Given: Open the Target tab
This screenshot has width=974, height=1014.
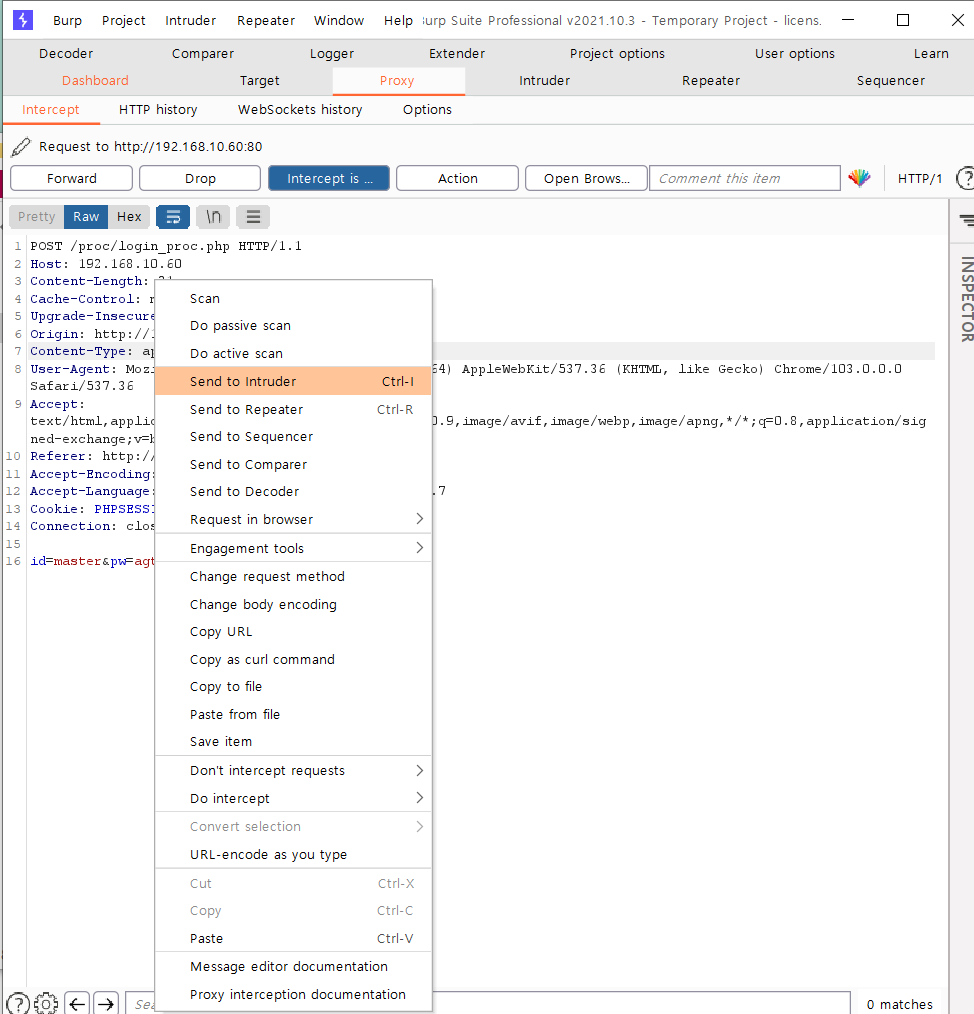Looking at the screenshot, I should [260, 81].
